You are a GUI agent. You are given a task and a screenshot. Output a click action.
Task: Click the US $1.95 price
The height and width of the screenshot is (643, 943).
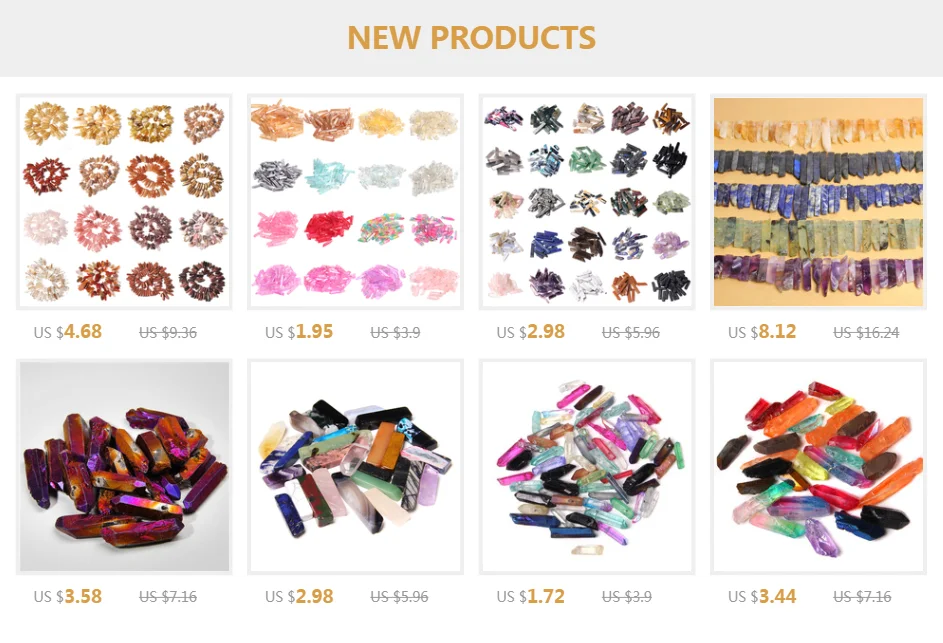tap(299, 331)
